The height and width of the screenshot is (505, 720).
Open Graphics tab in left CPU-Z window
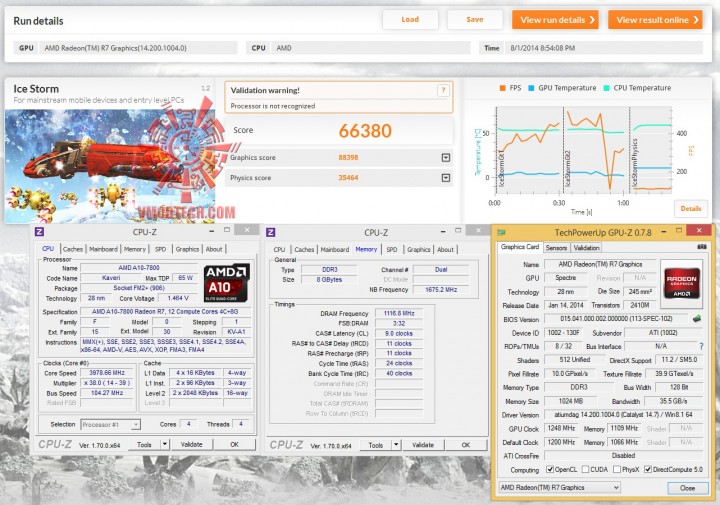[x=187, y=249]
